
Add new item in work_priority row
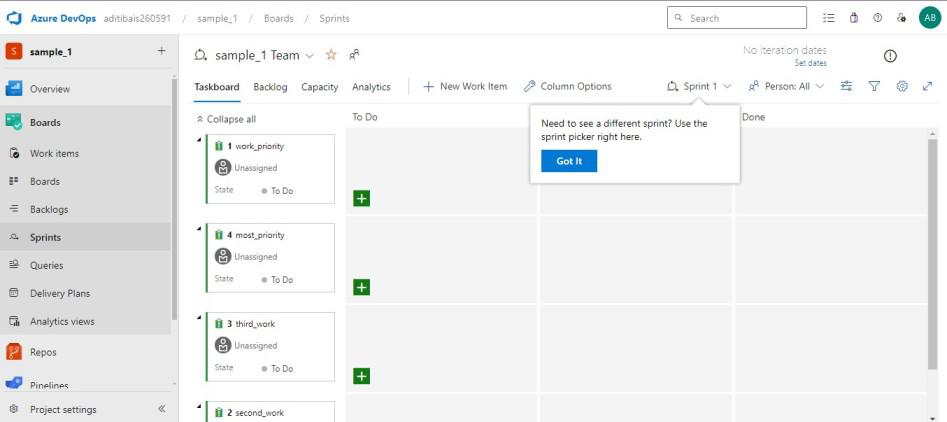point(361,198)
